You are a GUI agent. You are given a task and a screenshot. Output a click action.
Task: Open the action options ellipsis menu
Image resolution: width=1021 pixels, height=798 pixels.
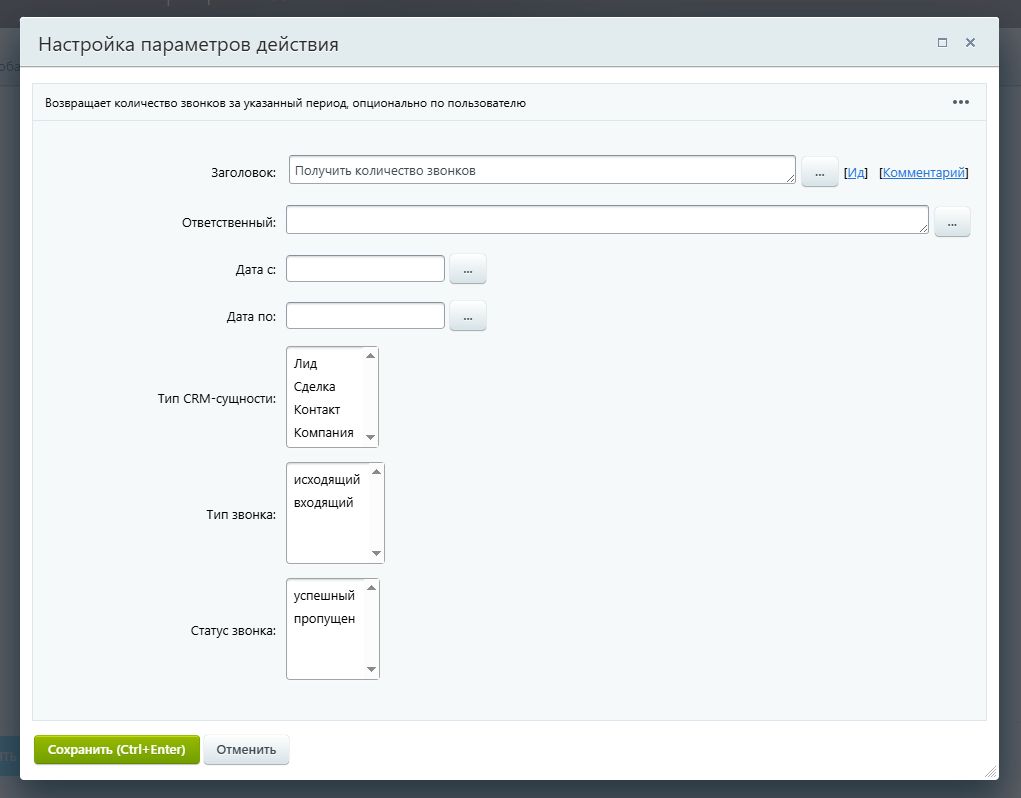961,101
